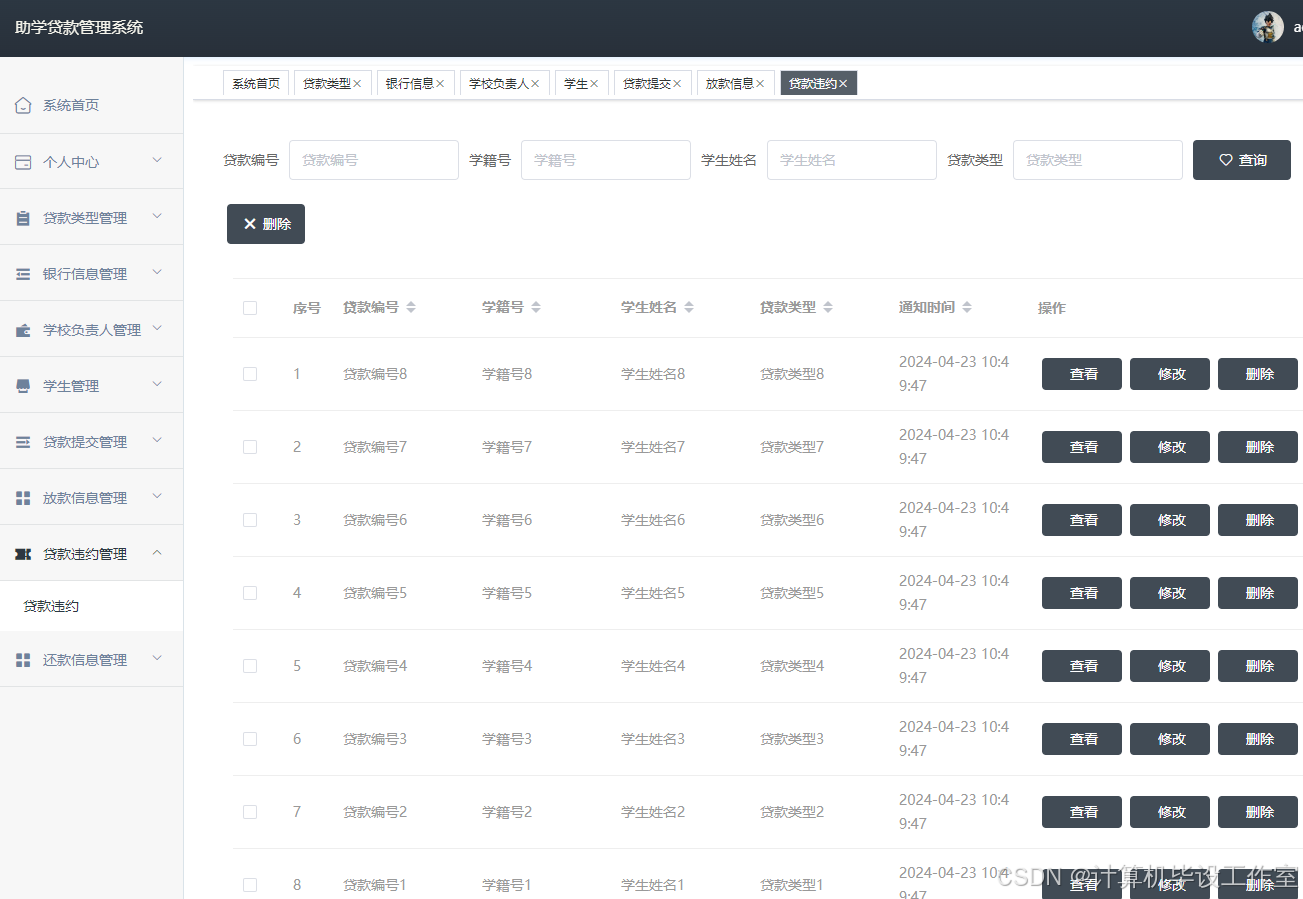Click 修改 for the 贷款编号7 row

click(1170, 447)
